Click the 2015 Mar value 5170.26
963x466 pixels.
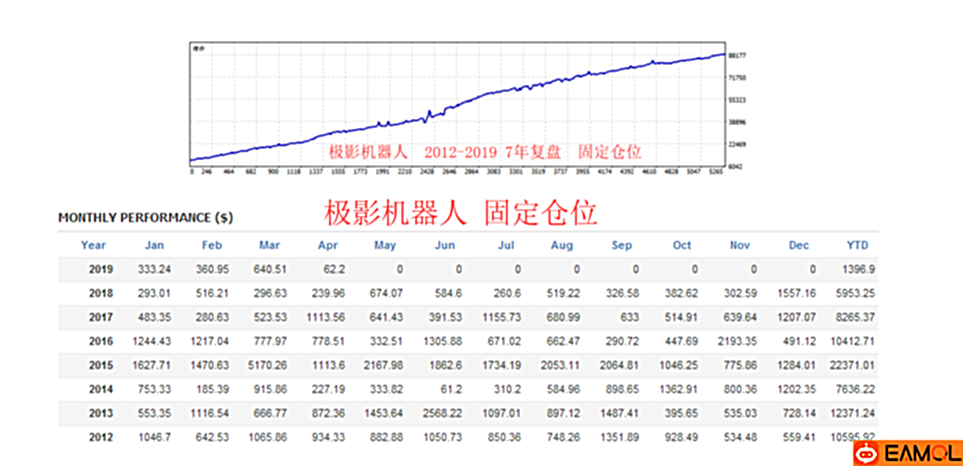pyautogui.click(x=267, y=365)
